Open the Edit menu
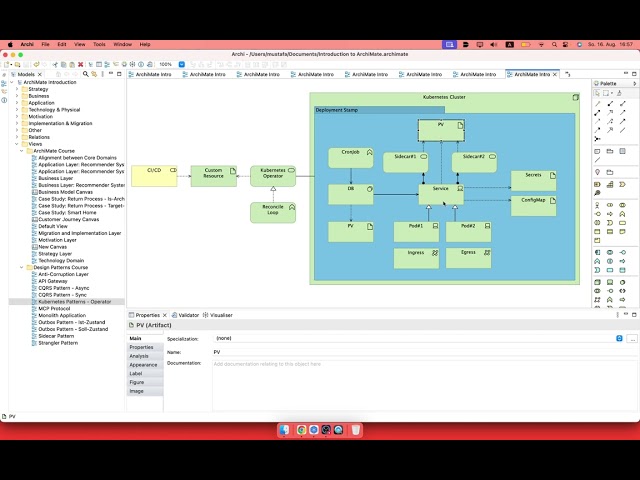This screenshot has height=480, width=640. click(x=62, y=44)
